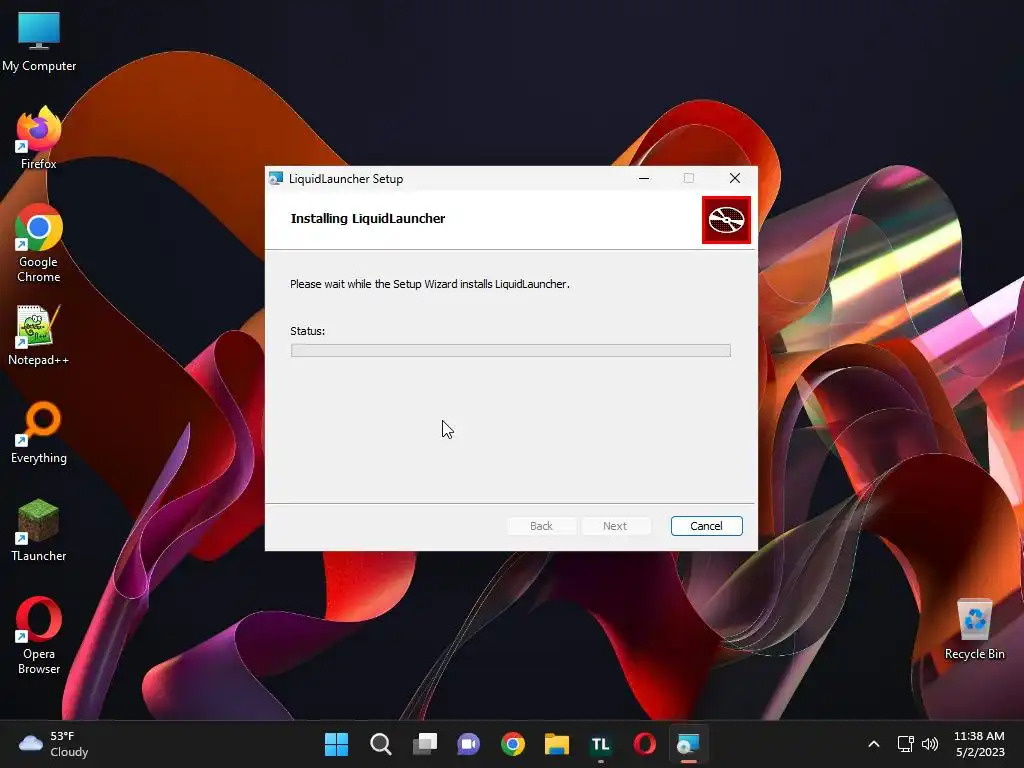Click the disabled Next button in Setup
The height and width of the screenshot is (768, 1024).
[615, 526]
